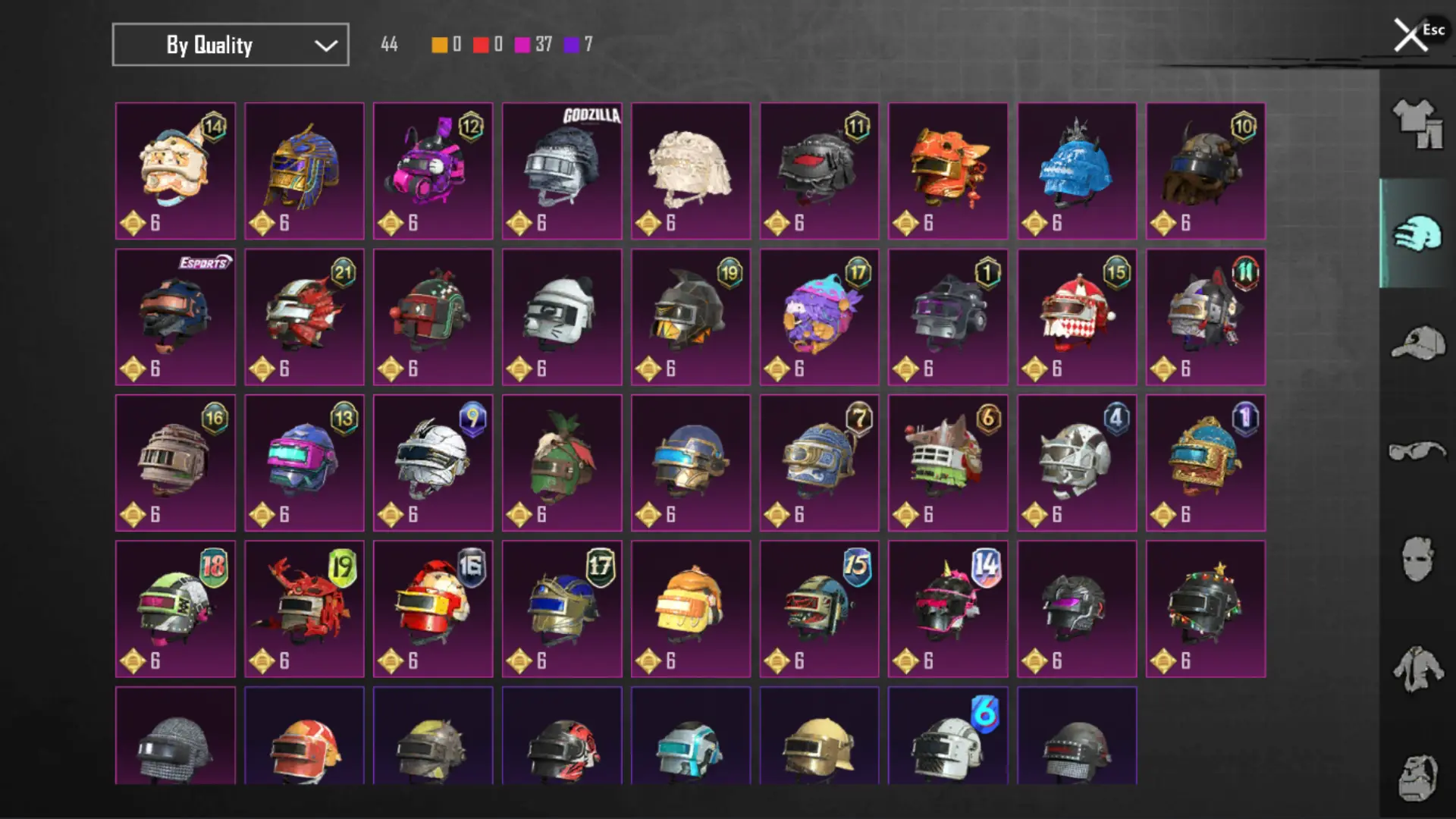
Task: Open the face mask category icon
Action: pos(1417,560)
